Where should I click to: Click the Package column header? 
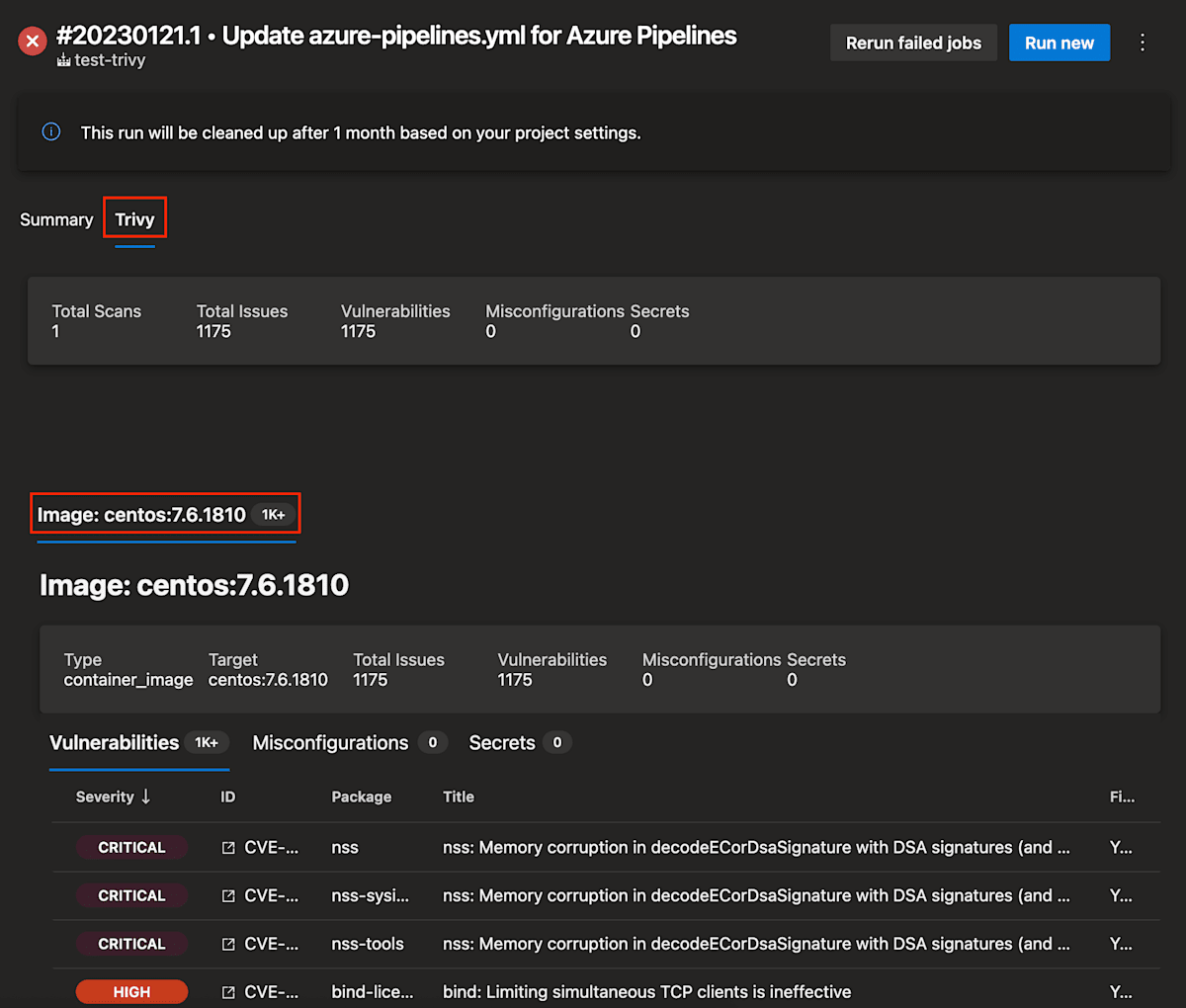click(x=362, y=797)
